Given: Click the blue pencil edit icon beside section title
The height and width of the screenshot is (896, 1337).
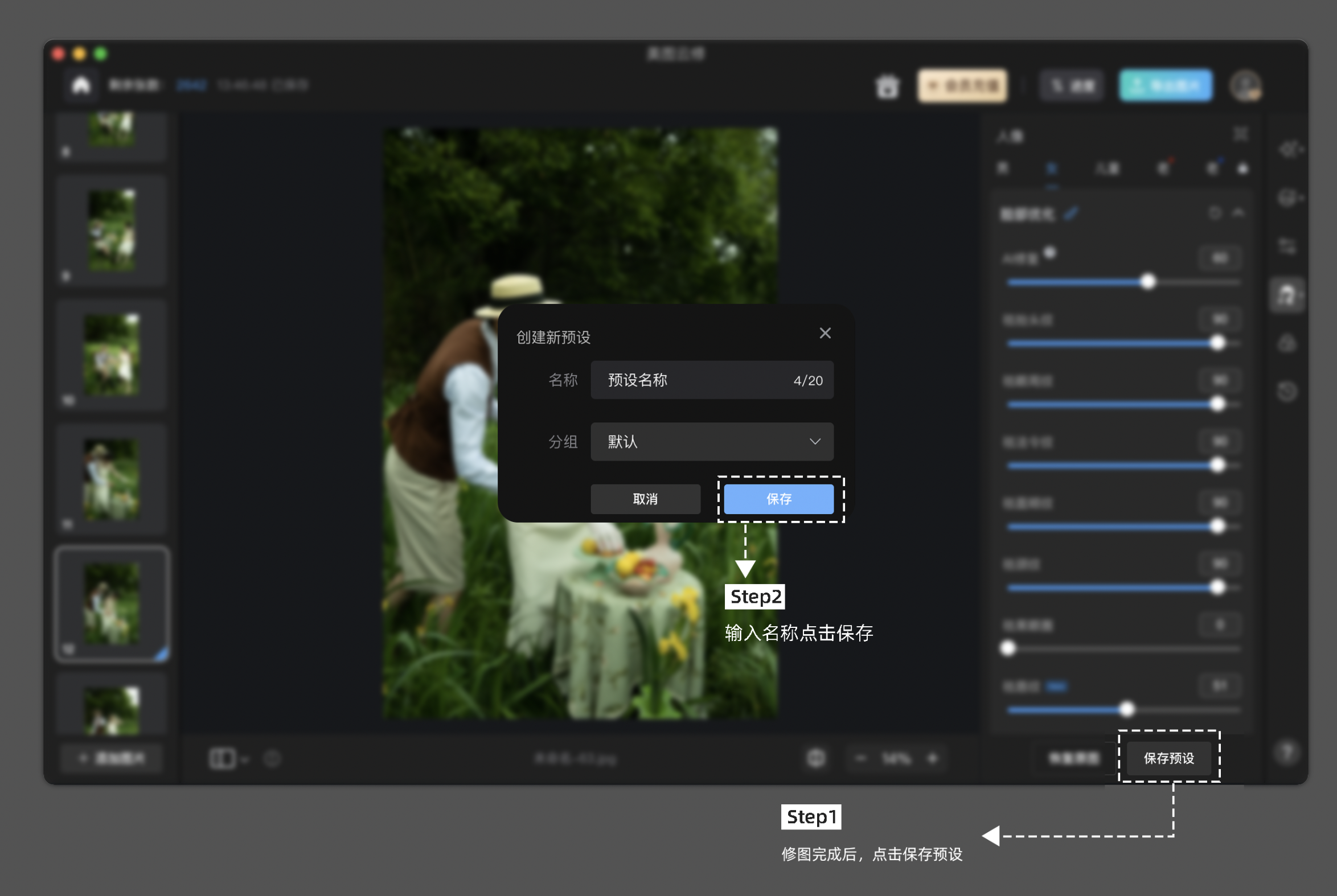Looking at the screenshot, I should (x=1071, y=213).
